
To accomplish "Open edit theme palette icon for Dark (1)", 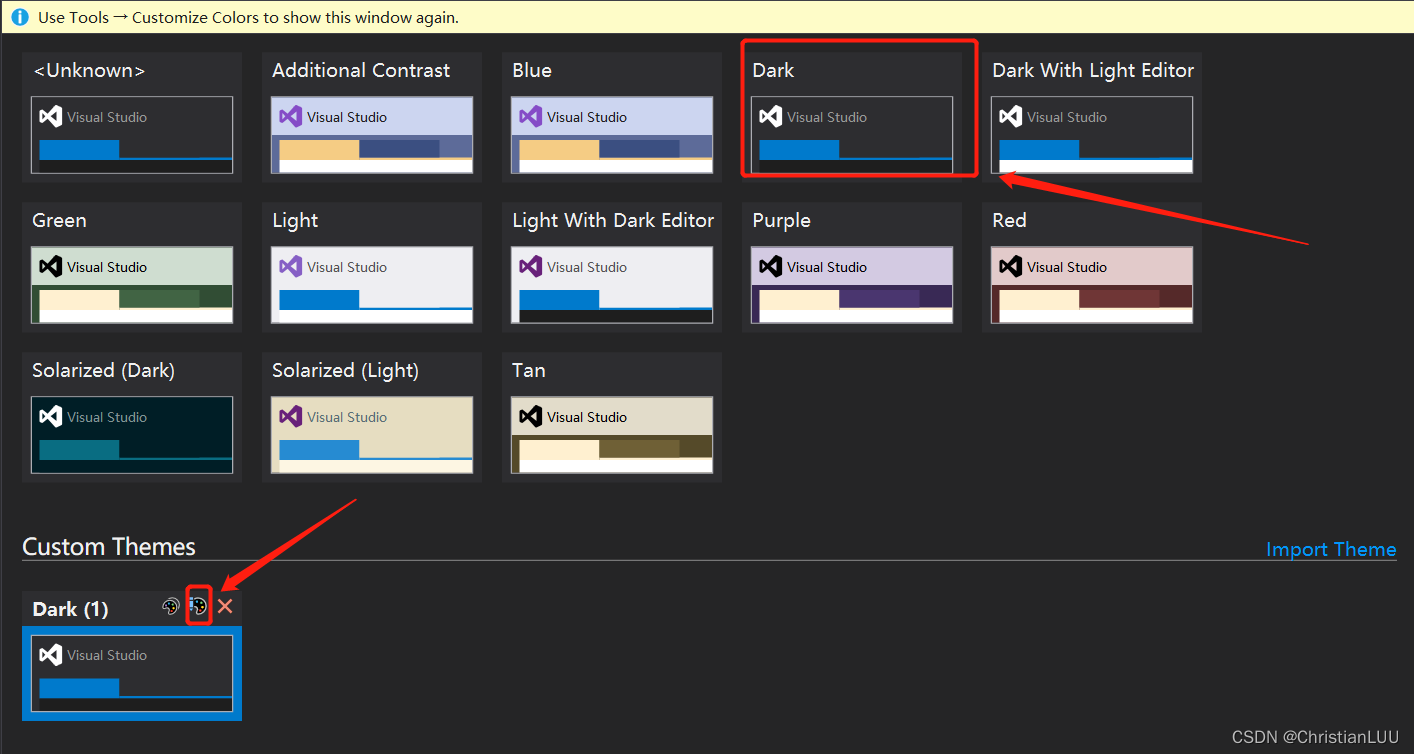I will click(198, 607).
